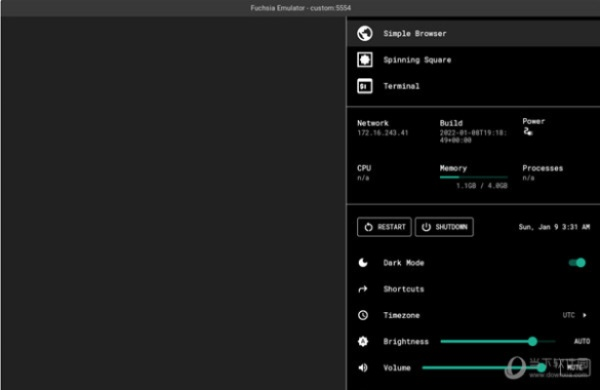Viewport: 600px width, 390px height.
Task: Click the Build timestamp value
Action: click(x=473, y=136)
